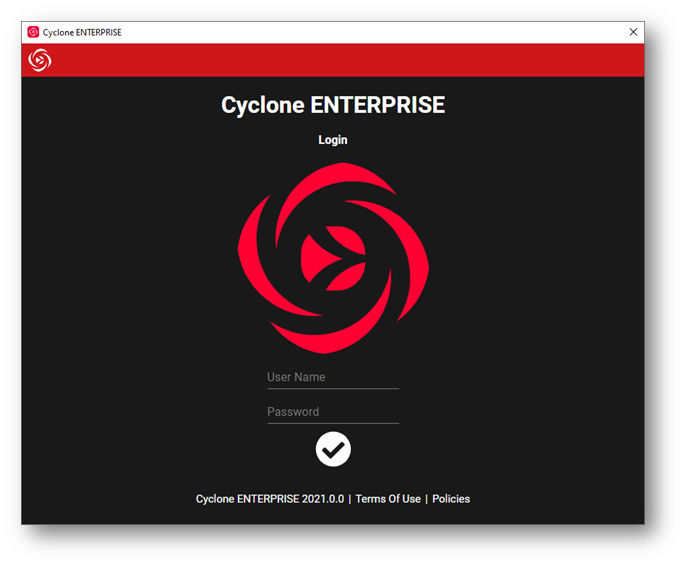Focus the User Name field

tap(332, 377)
